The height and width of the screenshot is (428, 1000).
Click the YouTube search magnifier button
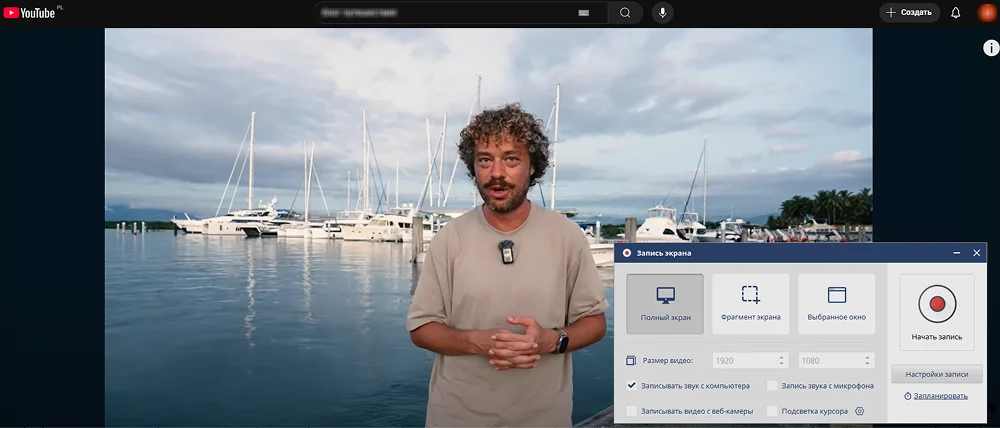pyautogui.click(x=625, y=13)
